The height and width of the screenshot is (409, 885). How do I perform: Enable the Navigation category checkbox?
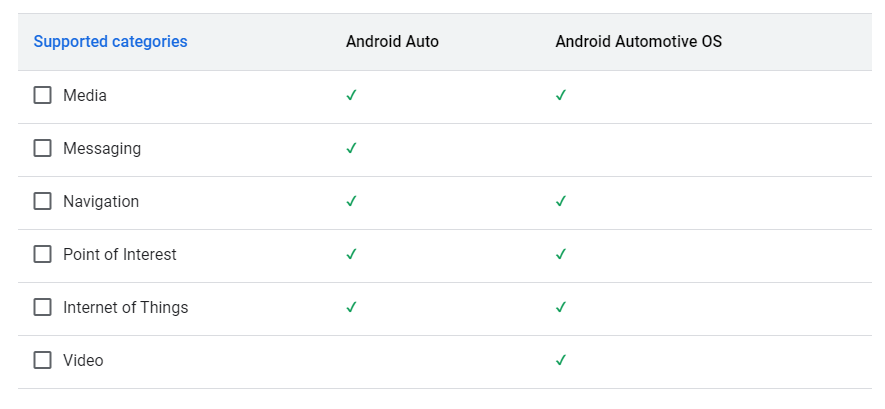pos(42,201)
